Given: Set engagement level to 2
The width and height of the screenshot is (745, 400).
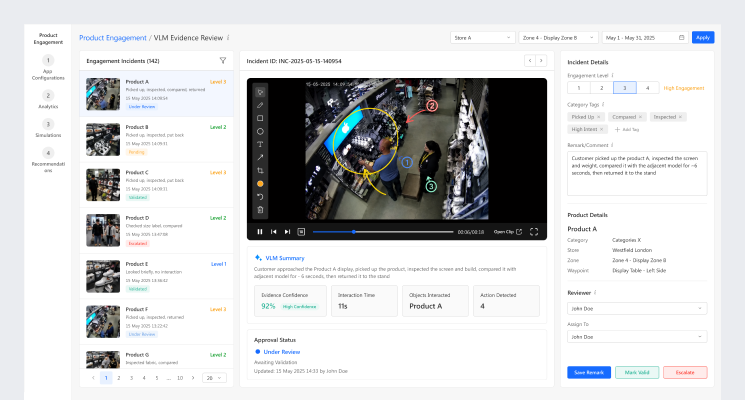Looking at the screenshot, I should point(602,88).
